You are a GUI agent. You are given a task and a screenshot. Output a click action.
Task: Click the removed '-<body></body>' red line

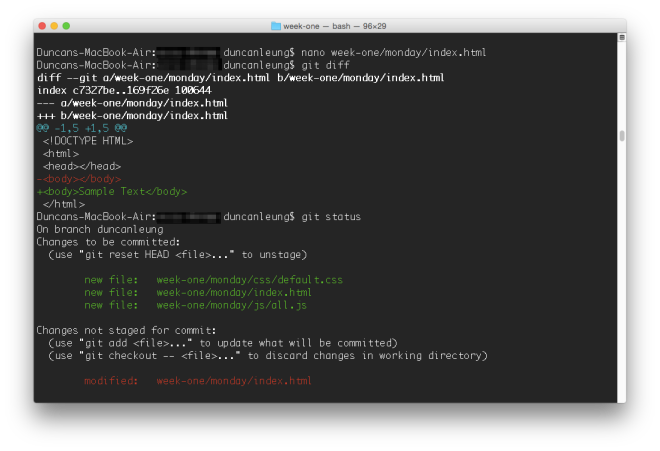79,179
